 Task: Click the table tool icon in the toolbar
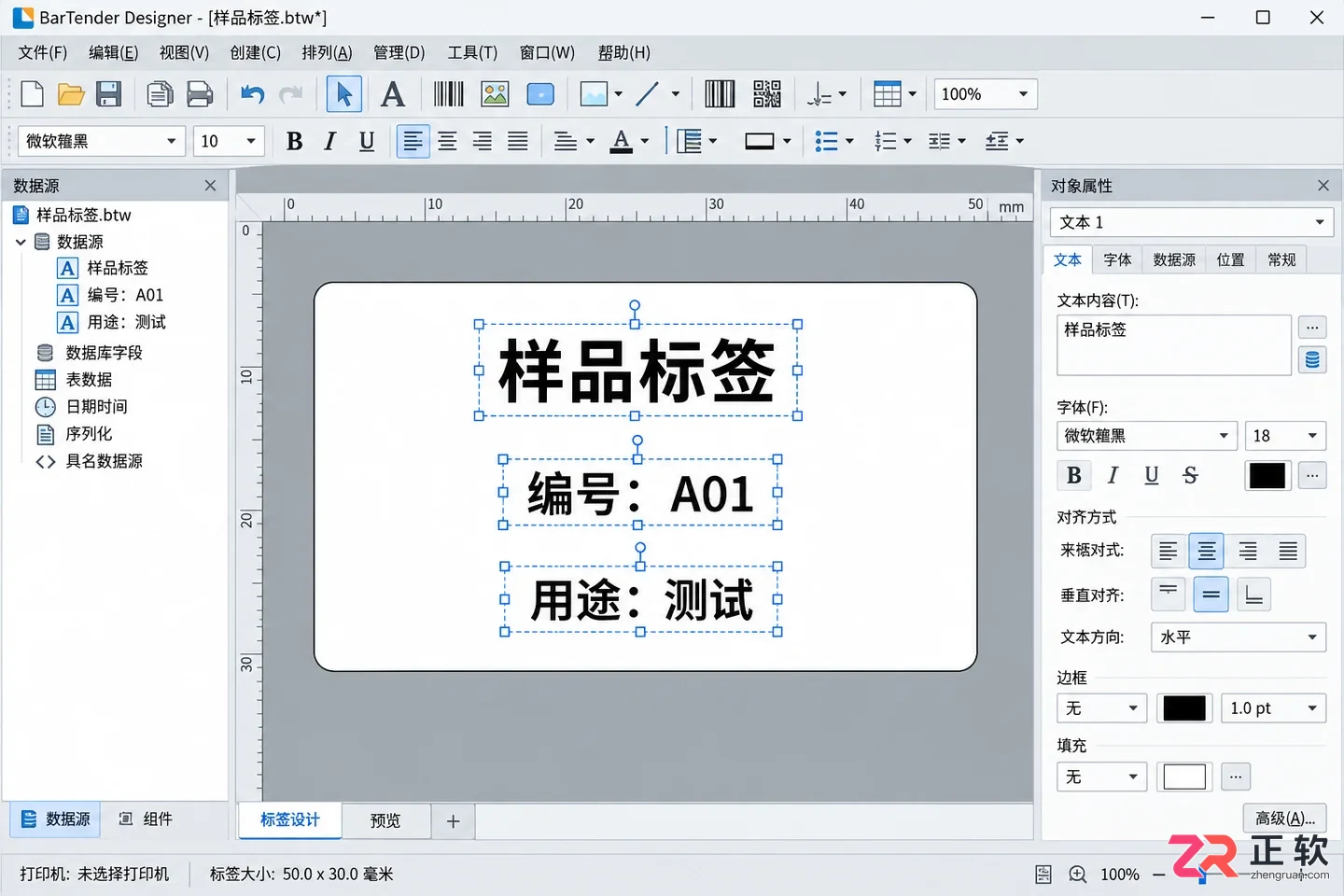click(x=887, y=94)
